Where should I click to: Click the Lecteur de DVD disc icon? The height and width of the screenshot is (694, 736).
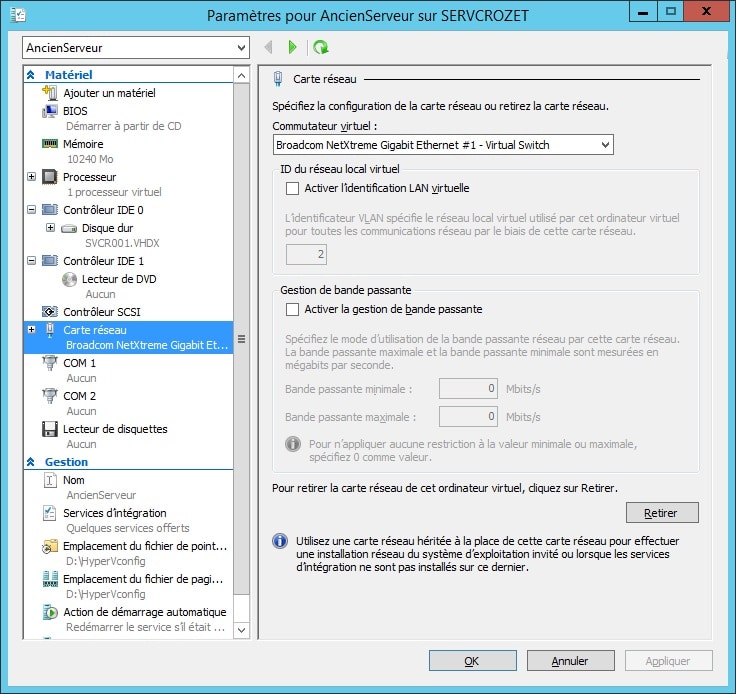point(69,279)
